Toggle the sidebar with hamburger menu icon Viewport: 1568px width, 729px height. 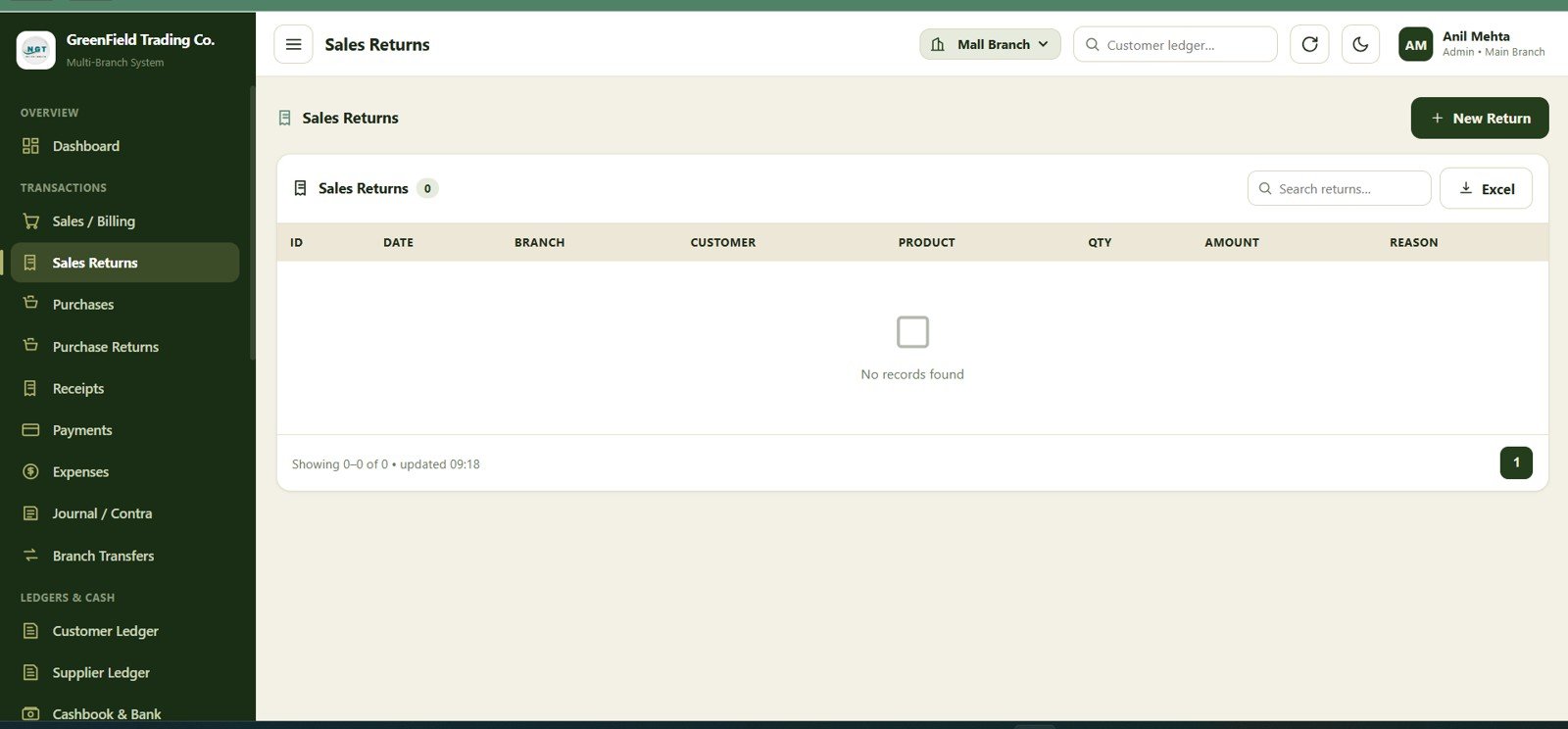click(x=293, y=44)
